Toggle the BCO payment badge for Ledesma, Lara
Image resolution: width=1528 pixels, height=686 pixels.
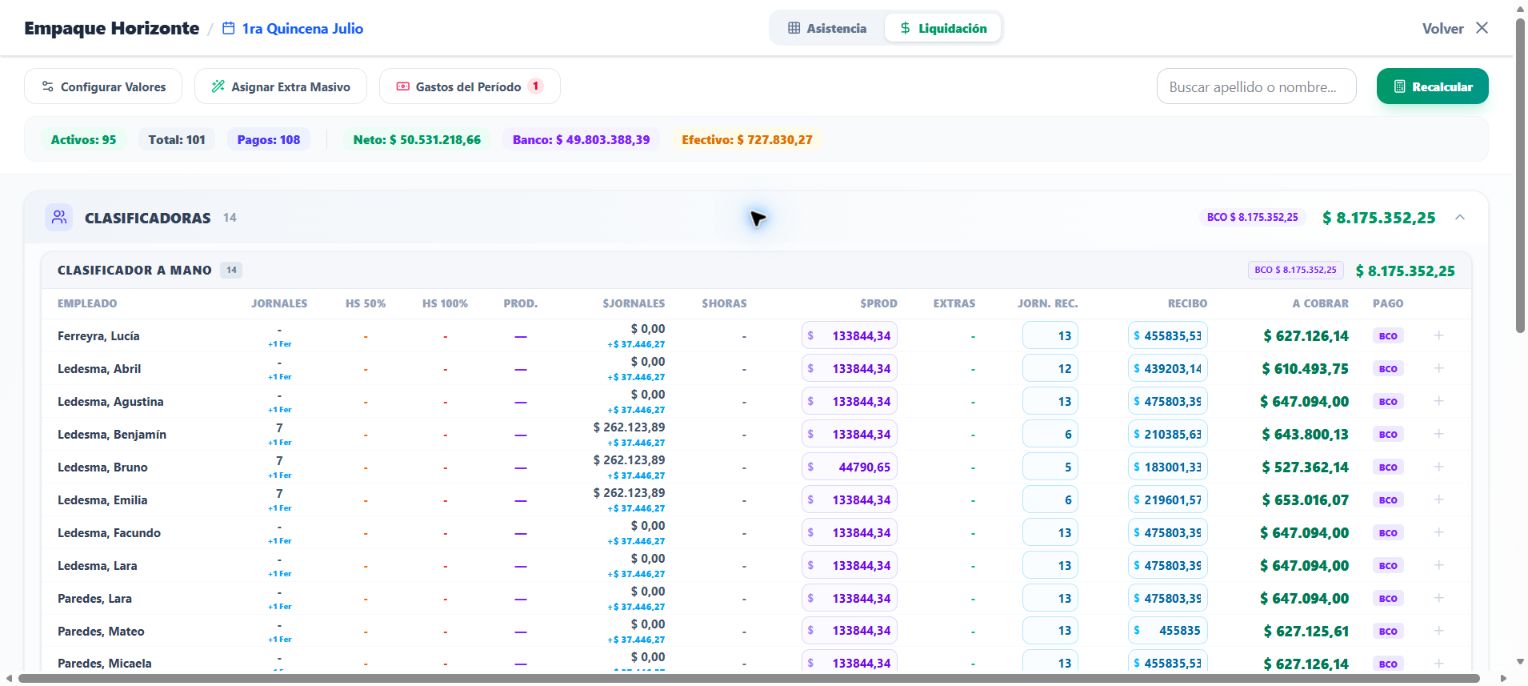point(1388,566)
